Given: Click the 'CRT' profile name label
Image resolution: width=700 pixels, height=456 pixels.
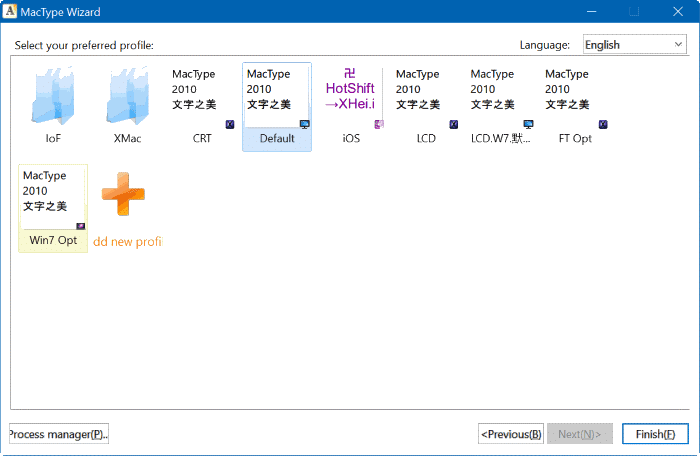Looking at the screenshot, I should pyautogui.click(x=202, y=138).
